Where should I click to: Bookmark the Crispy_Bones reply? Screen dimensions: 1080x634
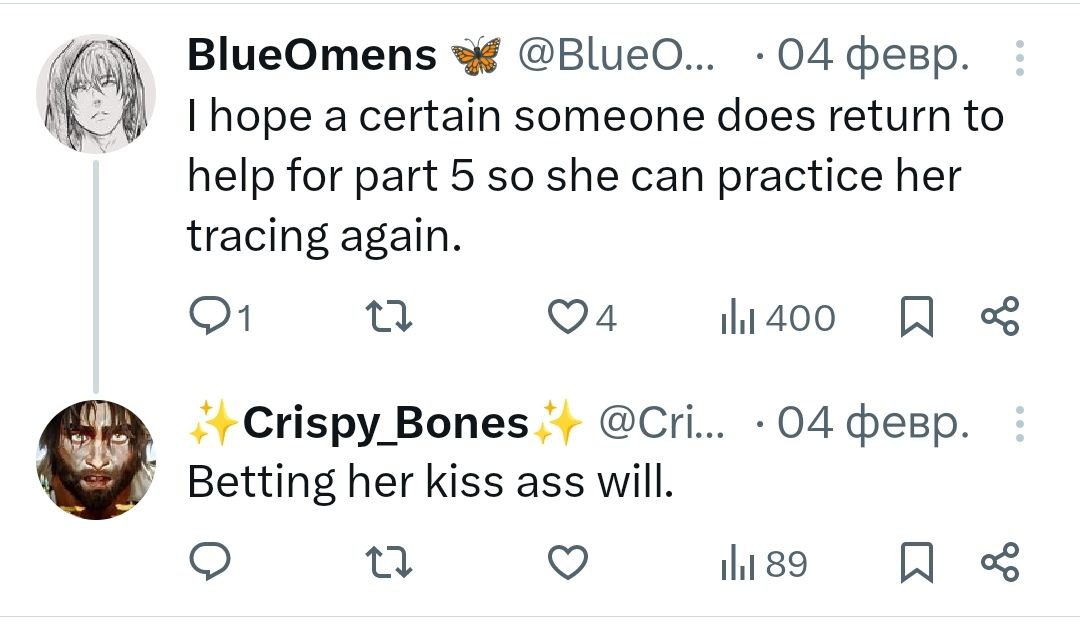917,562
